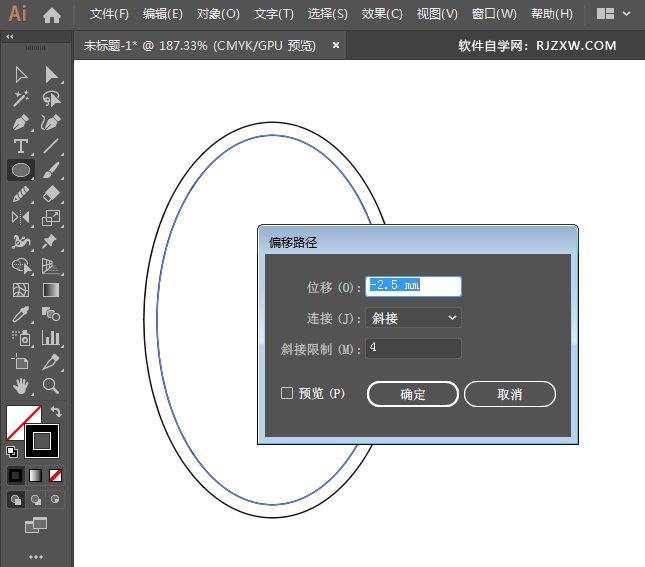The width and height of the screenshot is (645, 567).
Task: Open Edit Toolbar three dots
Action: (36, 557)
